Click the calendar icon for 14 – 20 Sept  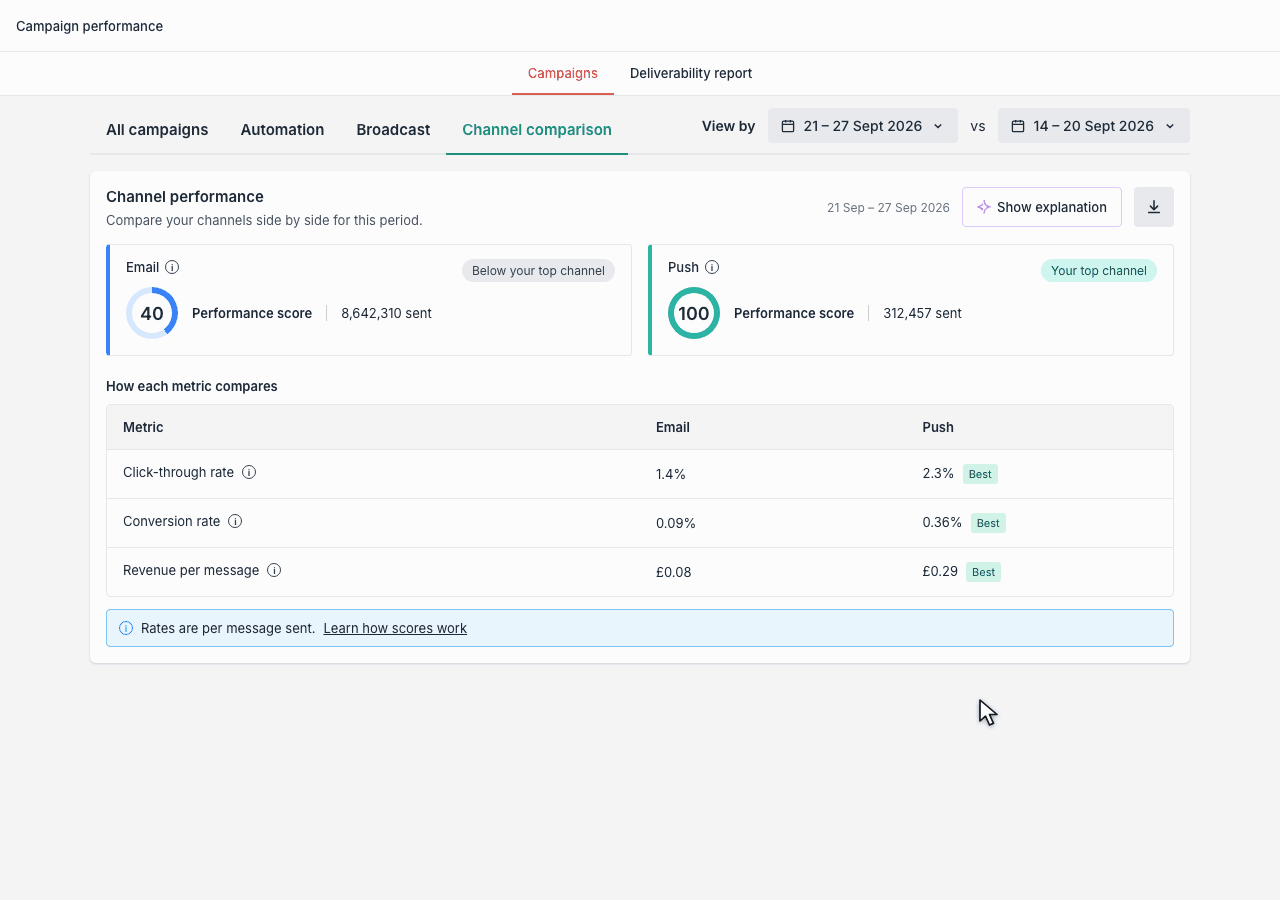click(x=1018, y=126)
